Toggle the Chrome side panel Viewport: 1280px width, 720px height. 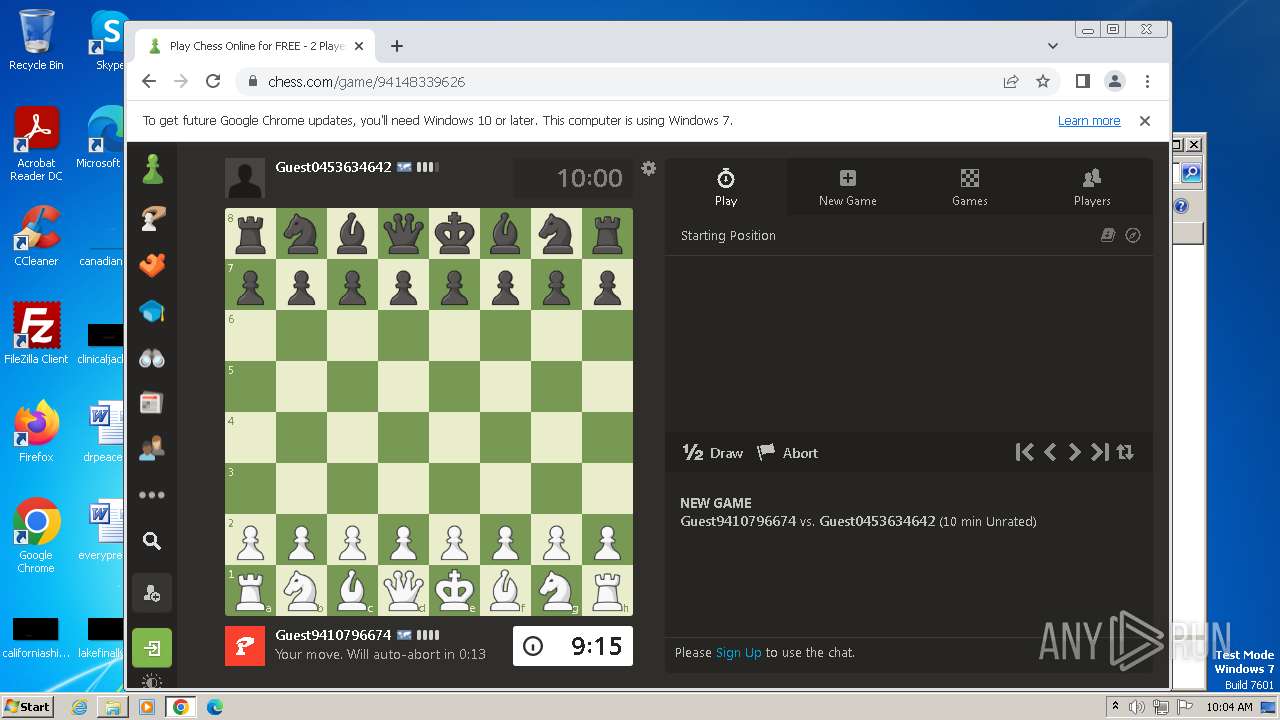[x=1082, y=82]
